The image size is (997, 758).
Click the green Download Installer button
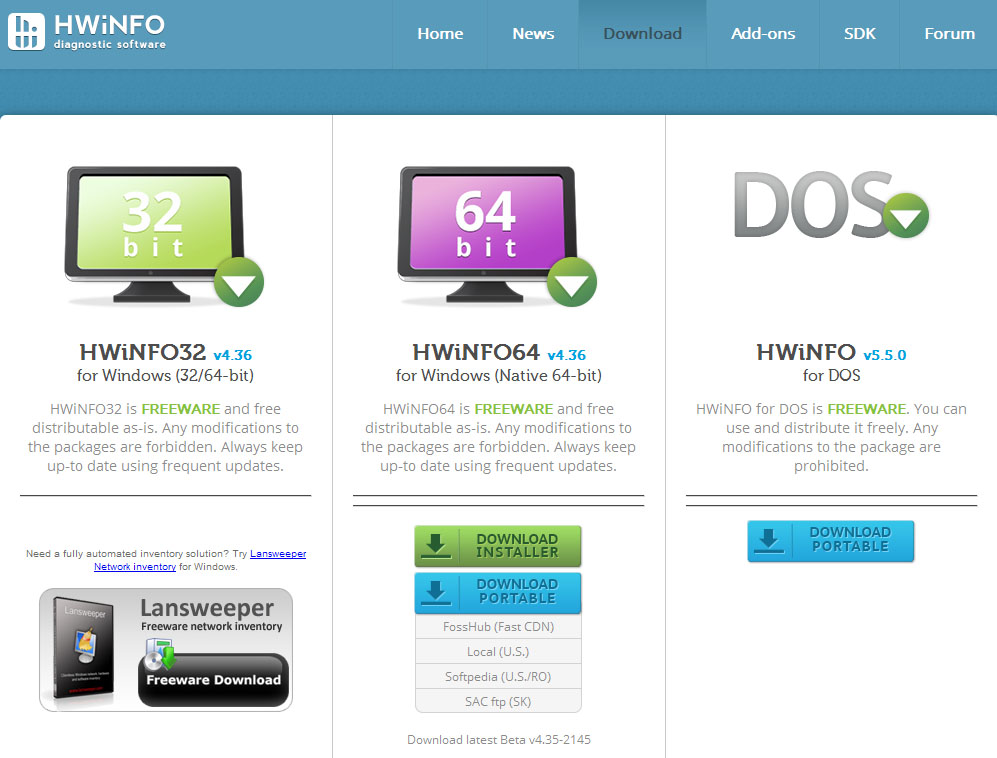click(498, 546)
